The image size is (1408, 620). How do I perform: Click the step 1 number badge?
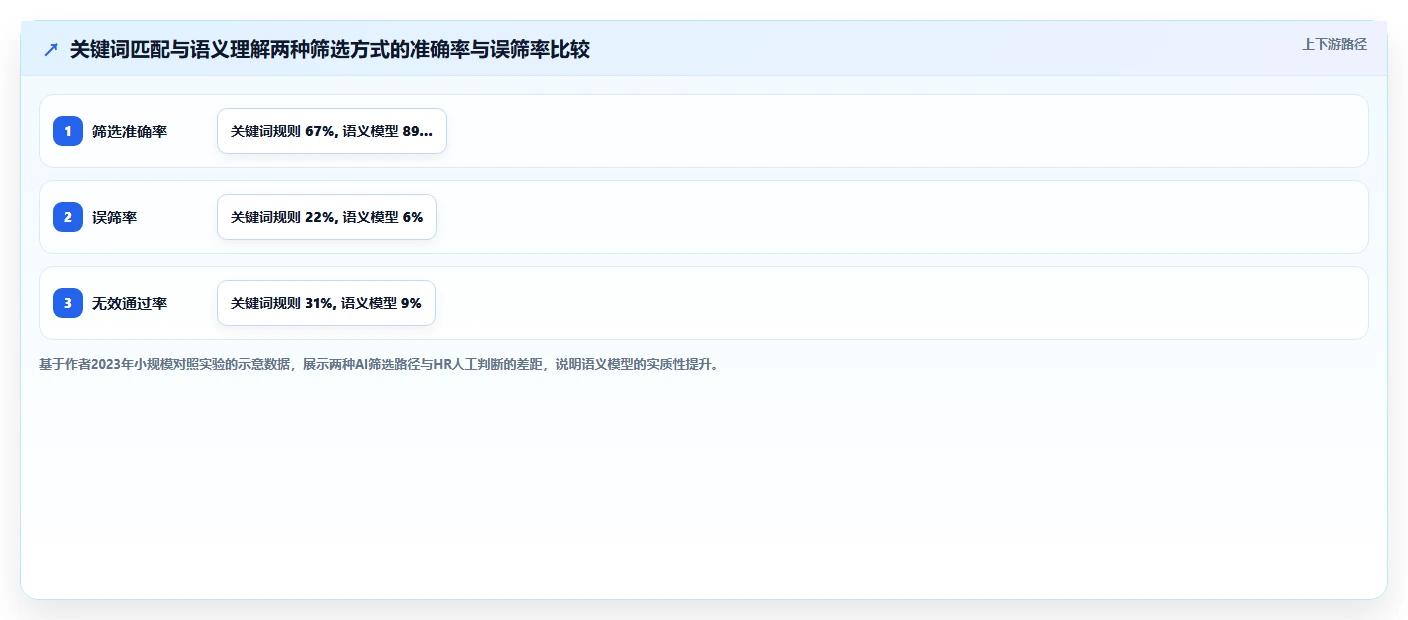68,131
